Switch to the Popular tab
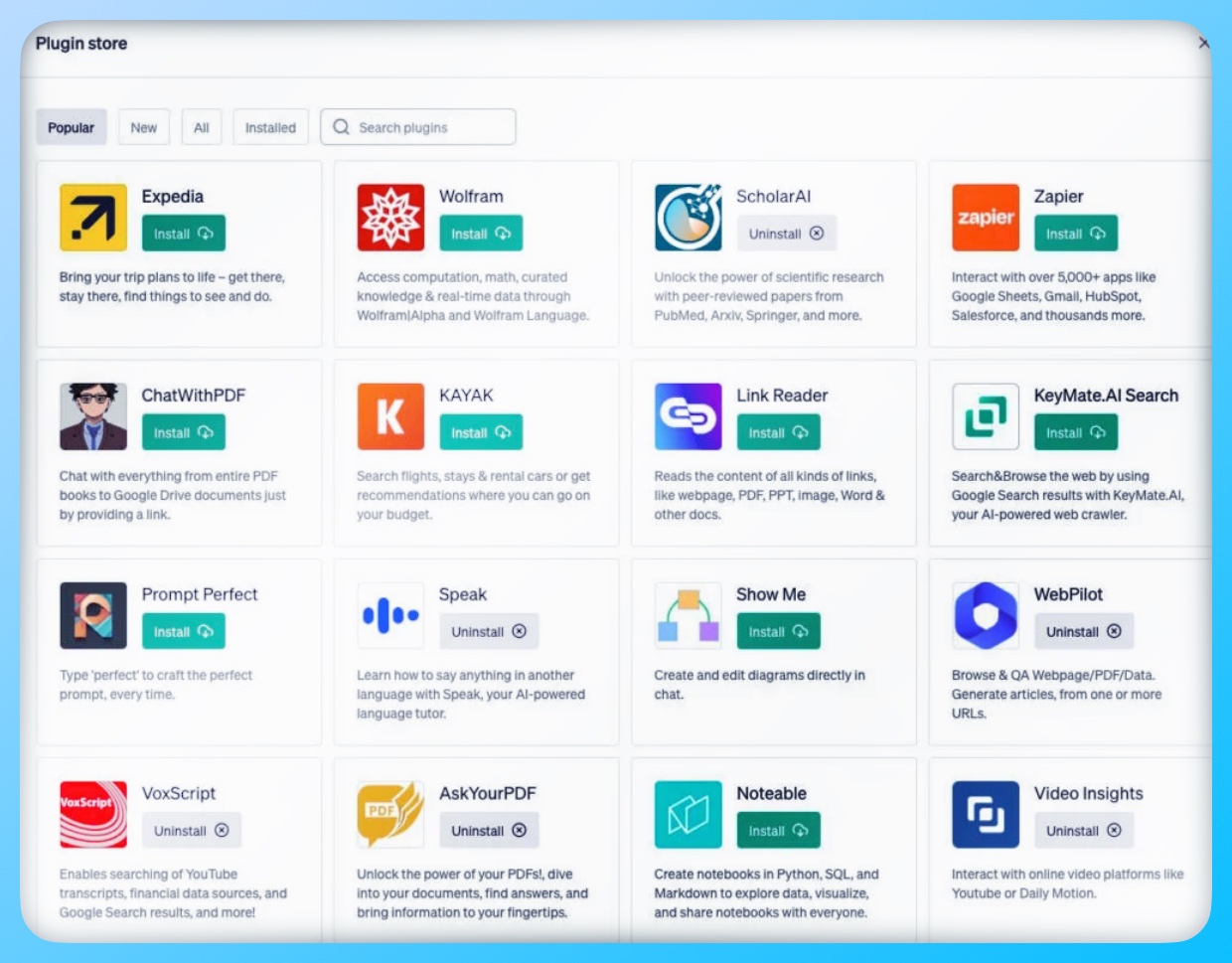1232x963 pixels. click(x=72, y=127)
